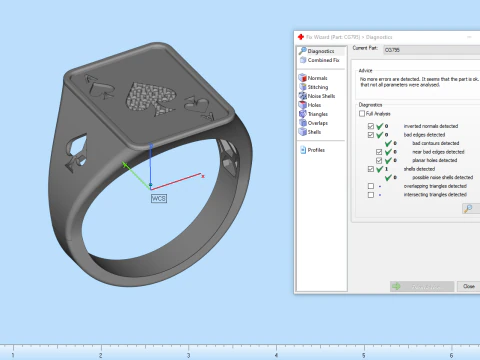Click the Current Part field CG795
Screen dimensions: 480x360
click(431, 50)
